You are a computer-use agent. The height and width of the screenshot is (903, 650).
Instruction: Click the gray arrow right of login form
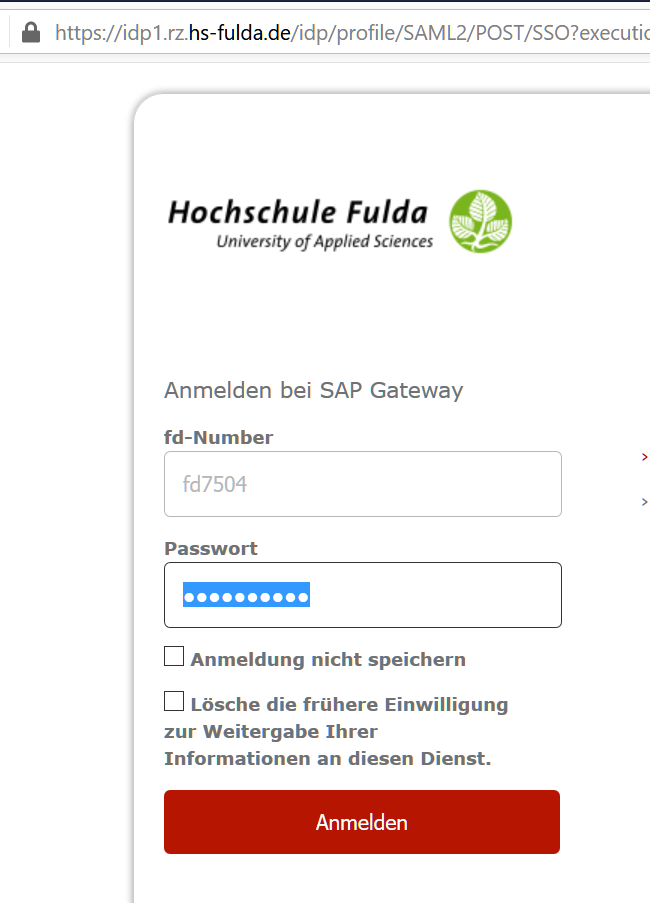tap(644, 501)
